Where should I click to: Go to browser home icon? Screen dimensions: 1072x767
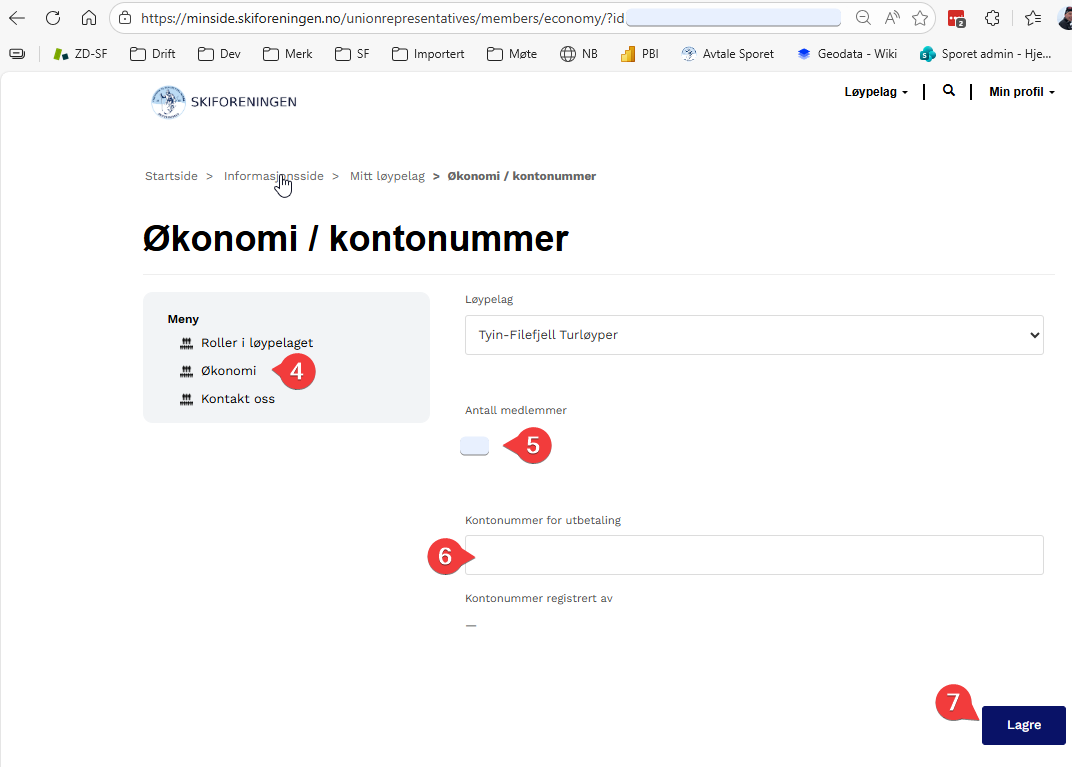pyautogui.click(x=89, y=18)
